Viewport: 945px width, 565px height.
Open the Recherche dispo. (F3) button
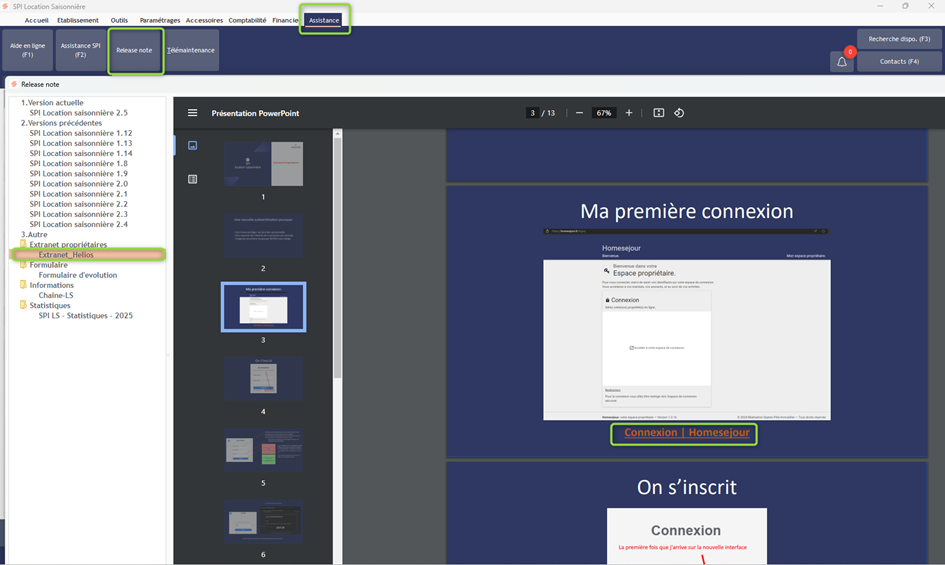coord(899,39)
